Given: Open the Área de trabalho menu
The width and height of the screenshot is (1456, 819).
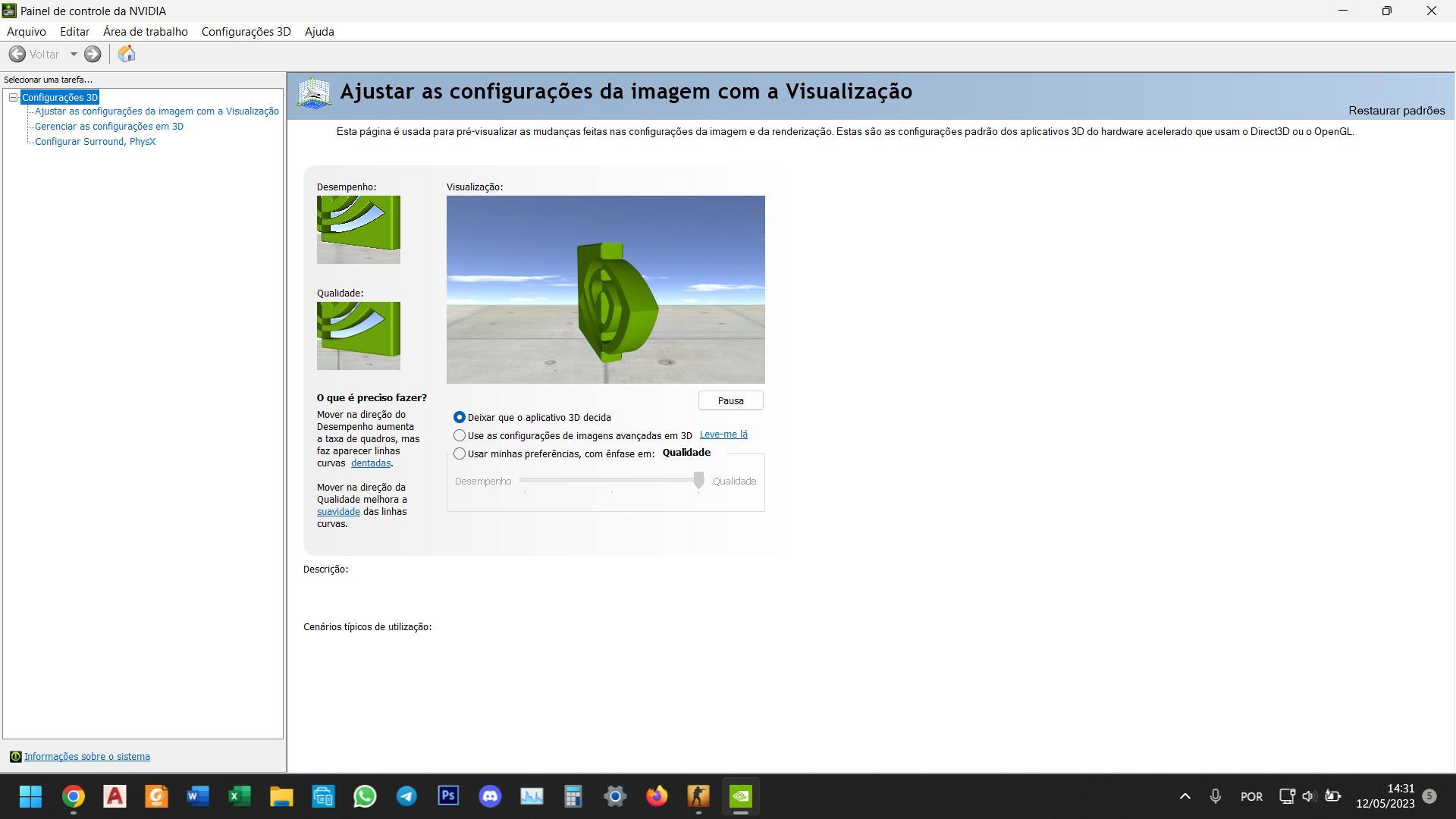Looking at the screenshot, I should point(146,32).
